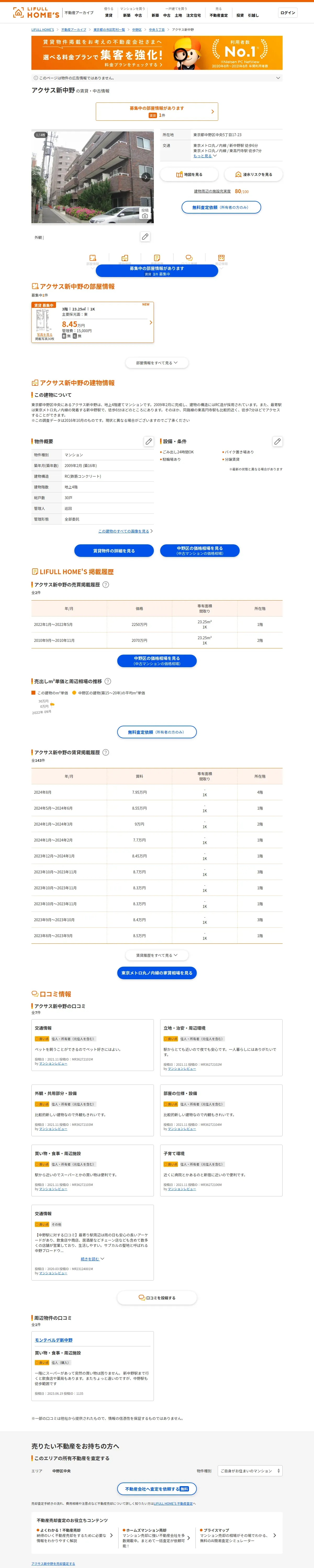Open ホームズマンション売却 content card
The height and width of the screenshot is (1568, 314).
(x=157, y=1538)
